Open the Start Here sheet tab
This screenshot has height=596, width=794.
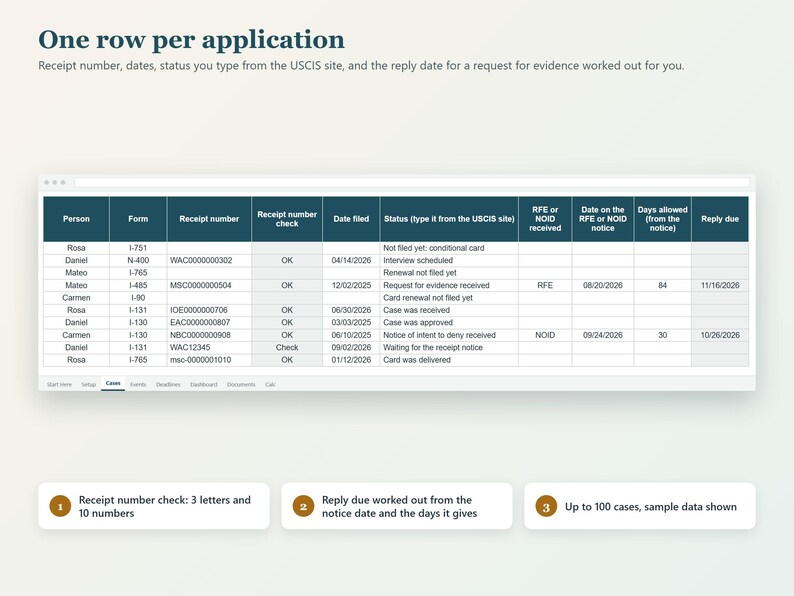[59, 384]
